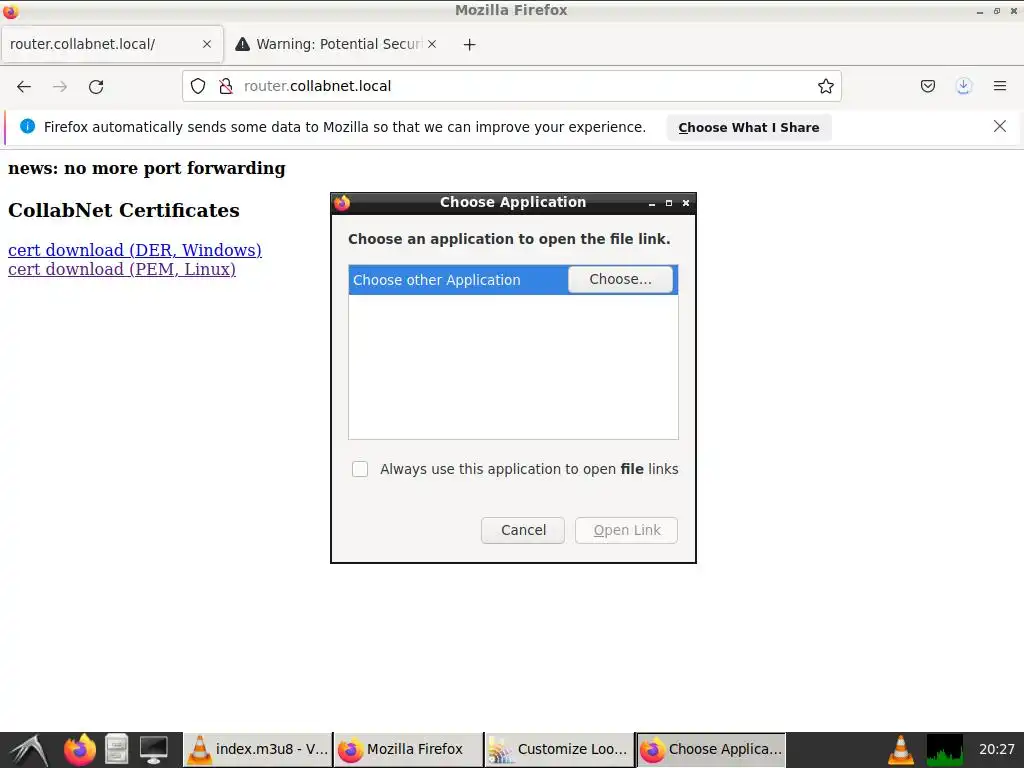The image size is (1024, 768).
Task: Close the router.collabnet.local tab
Action: (207, 44)
